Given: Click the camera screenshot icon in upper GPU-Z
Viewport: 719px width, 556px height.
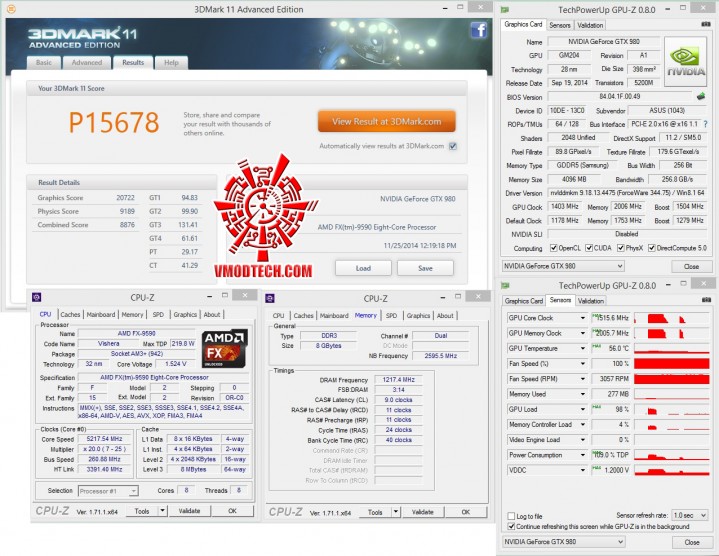Looking at the screenshot, I should click(706, 24).
